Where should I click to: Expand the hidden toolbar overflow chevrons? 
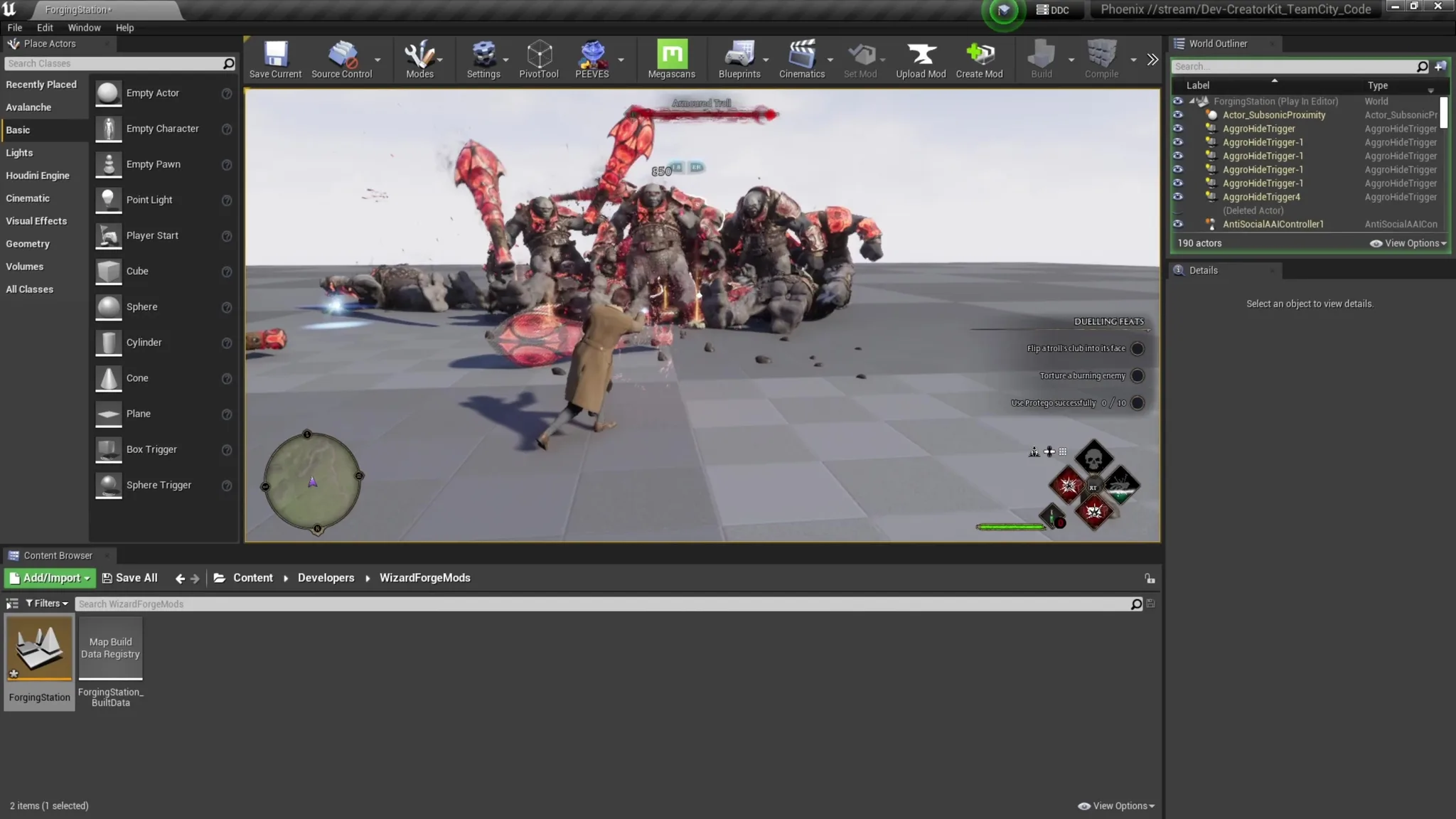[1152, 60]
